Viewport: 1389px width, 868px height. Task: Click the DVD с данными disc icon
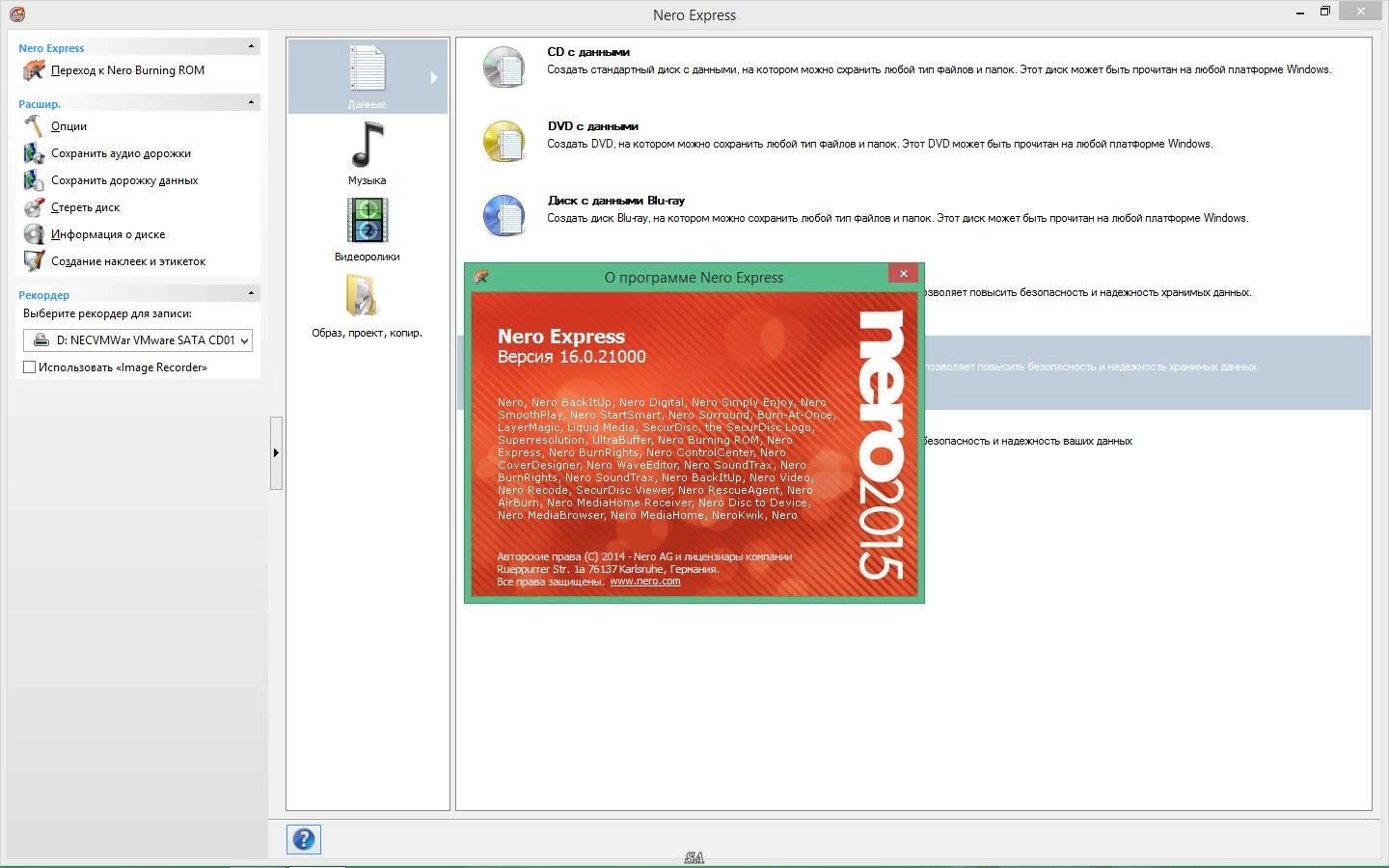point(504,142)
